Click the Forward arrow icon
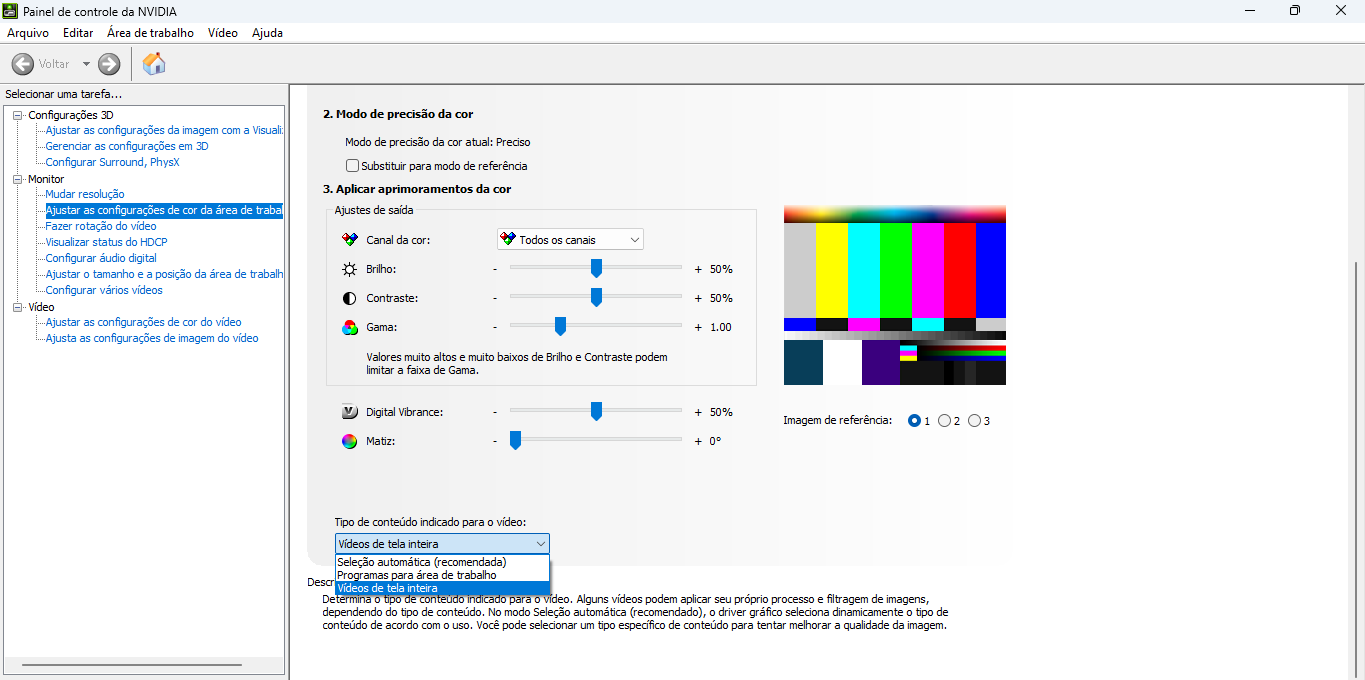 (109, 64)
